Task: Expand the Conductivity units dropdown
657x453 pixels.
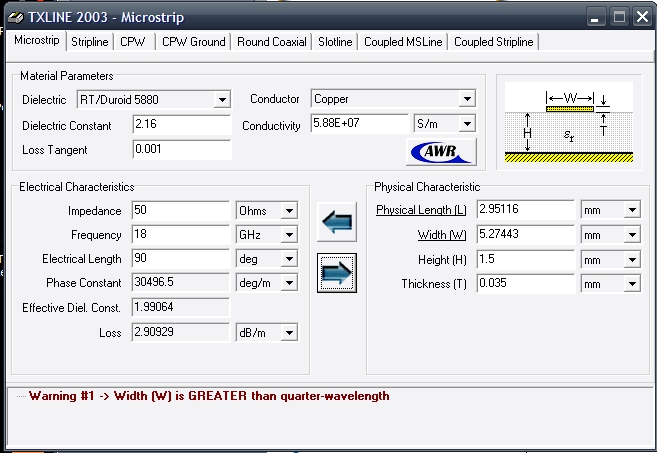Action: coord(466,125)
